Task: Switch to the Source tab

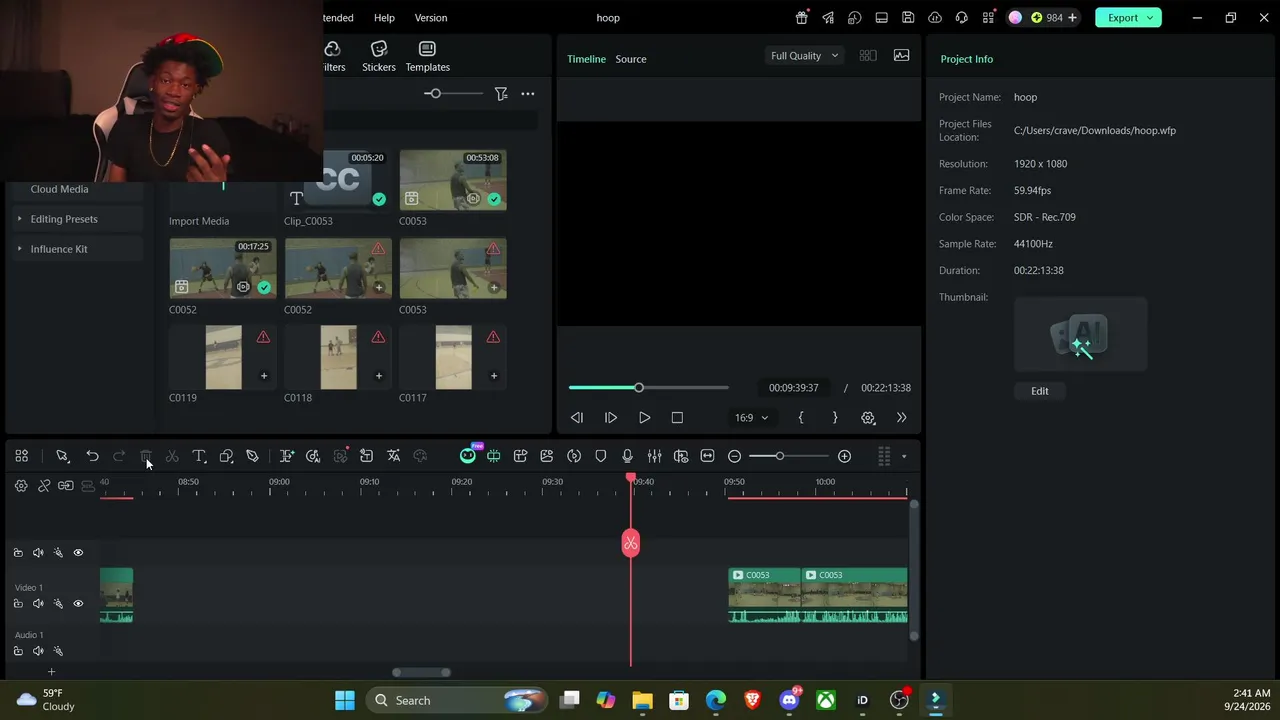Action: [630, 59]
